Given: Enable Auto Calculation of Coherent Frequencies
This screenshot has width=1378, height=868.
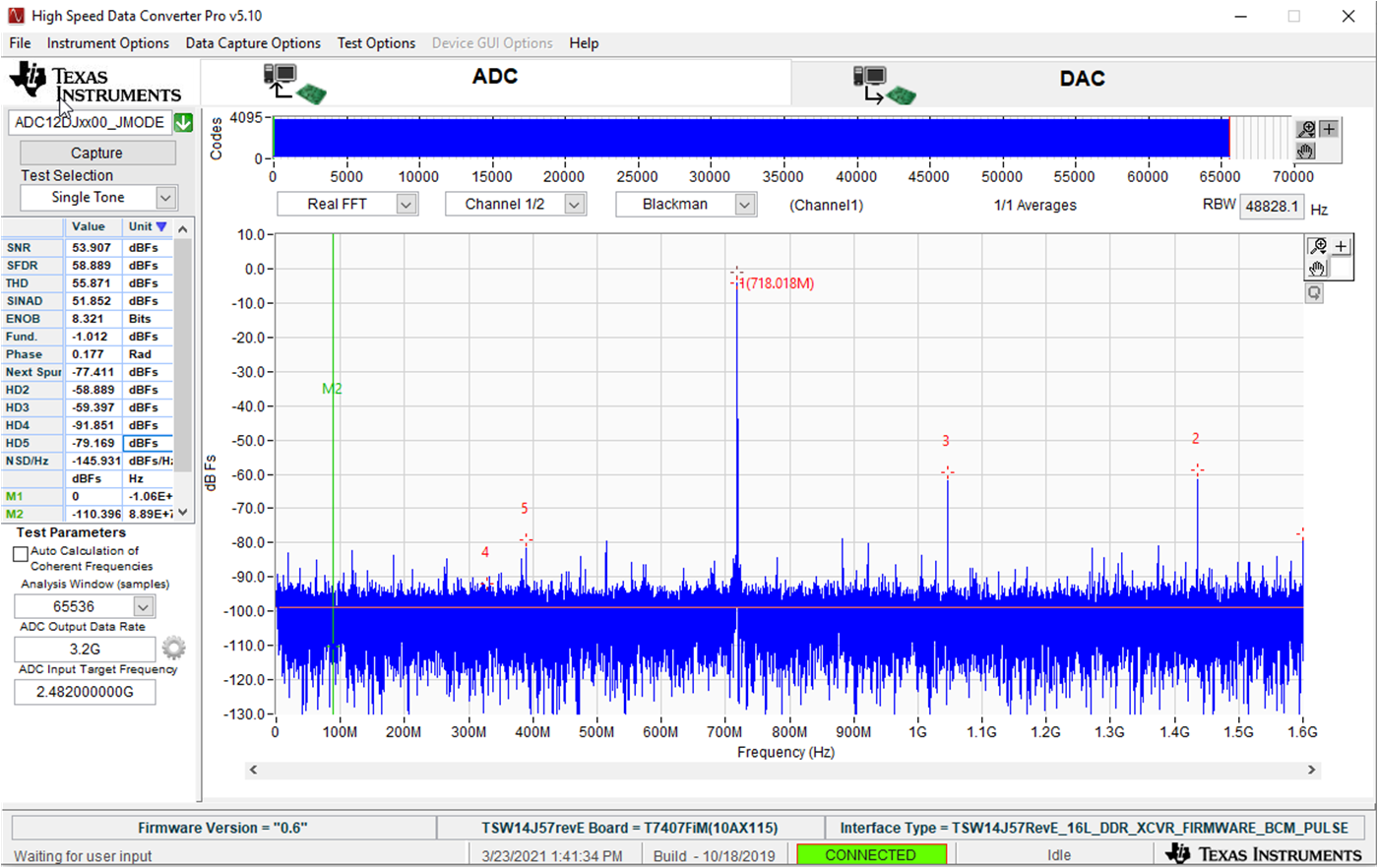Looking at the screenshot, I should click(x=20, y=554).
